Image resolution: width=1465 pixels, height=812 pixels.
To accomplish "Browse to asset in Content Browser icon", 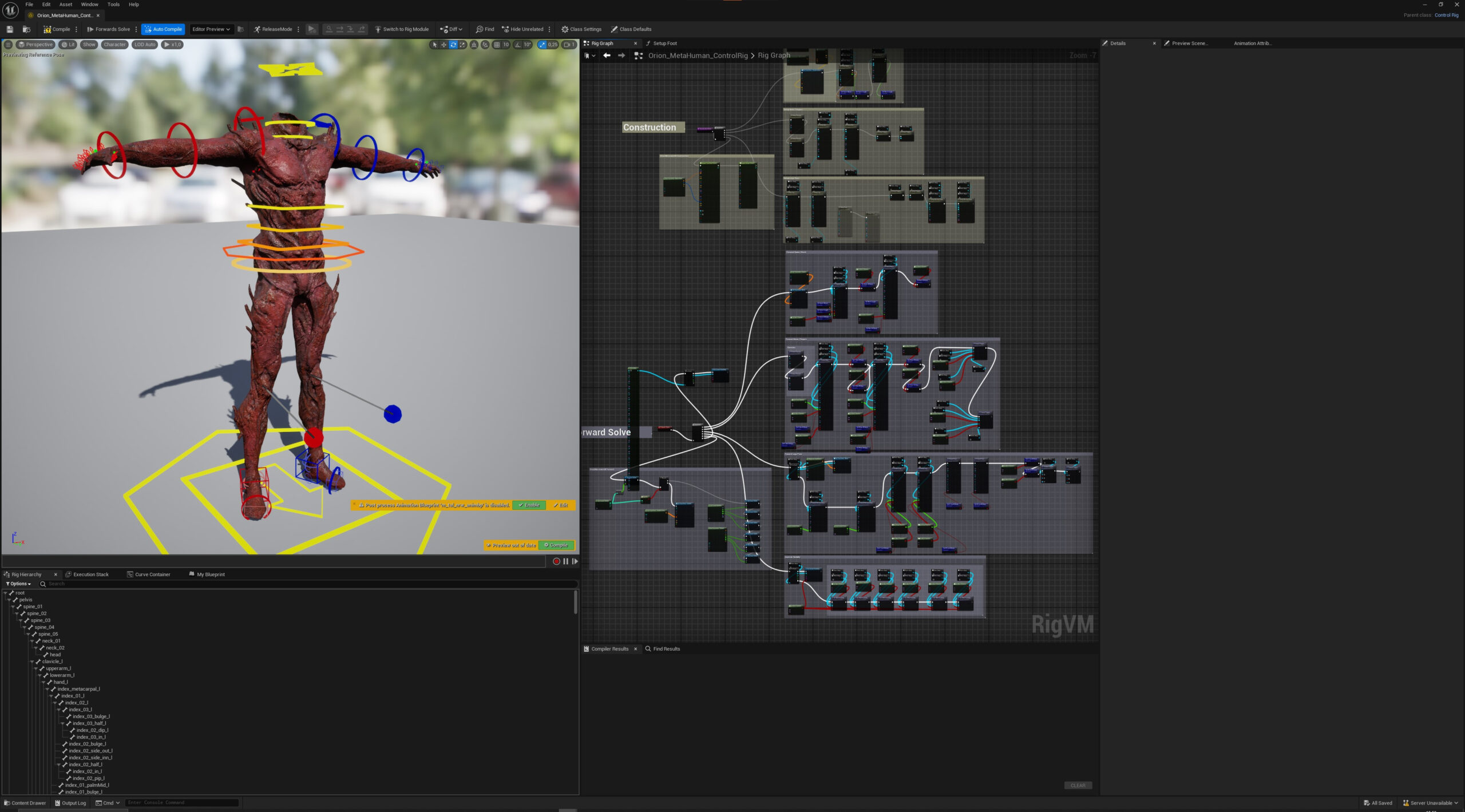I will [26, 29].
